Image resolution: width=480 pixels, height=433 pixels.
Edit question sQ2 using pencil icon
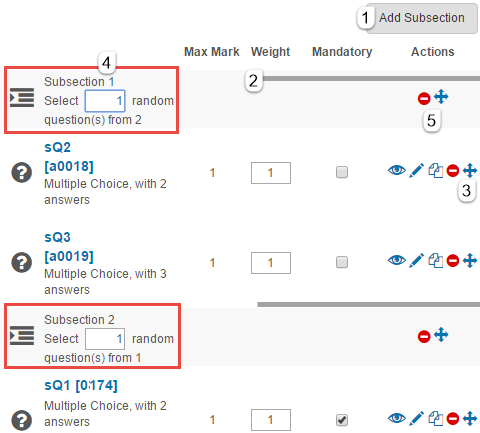[416, 170]
